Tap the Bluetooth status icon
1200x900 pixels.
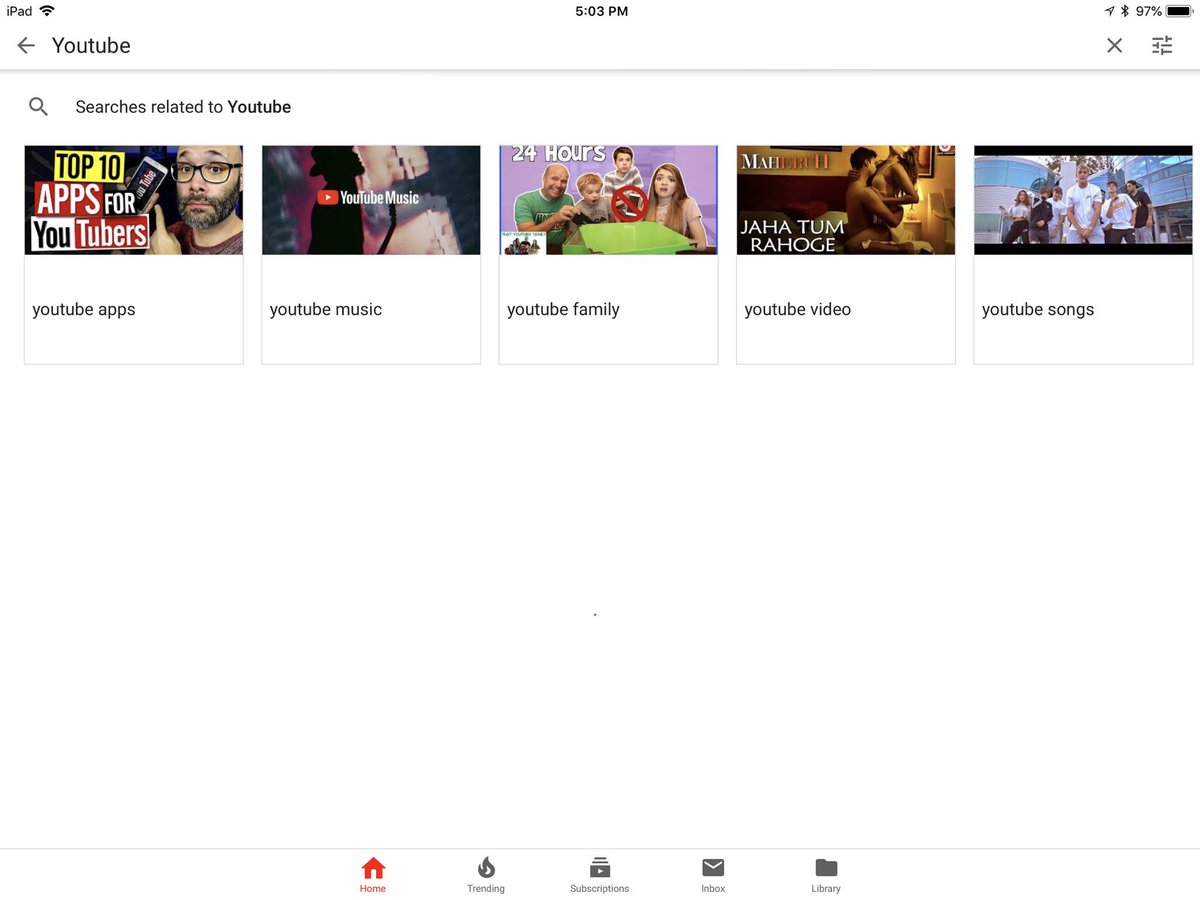tap(1125, 11)
